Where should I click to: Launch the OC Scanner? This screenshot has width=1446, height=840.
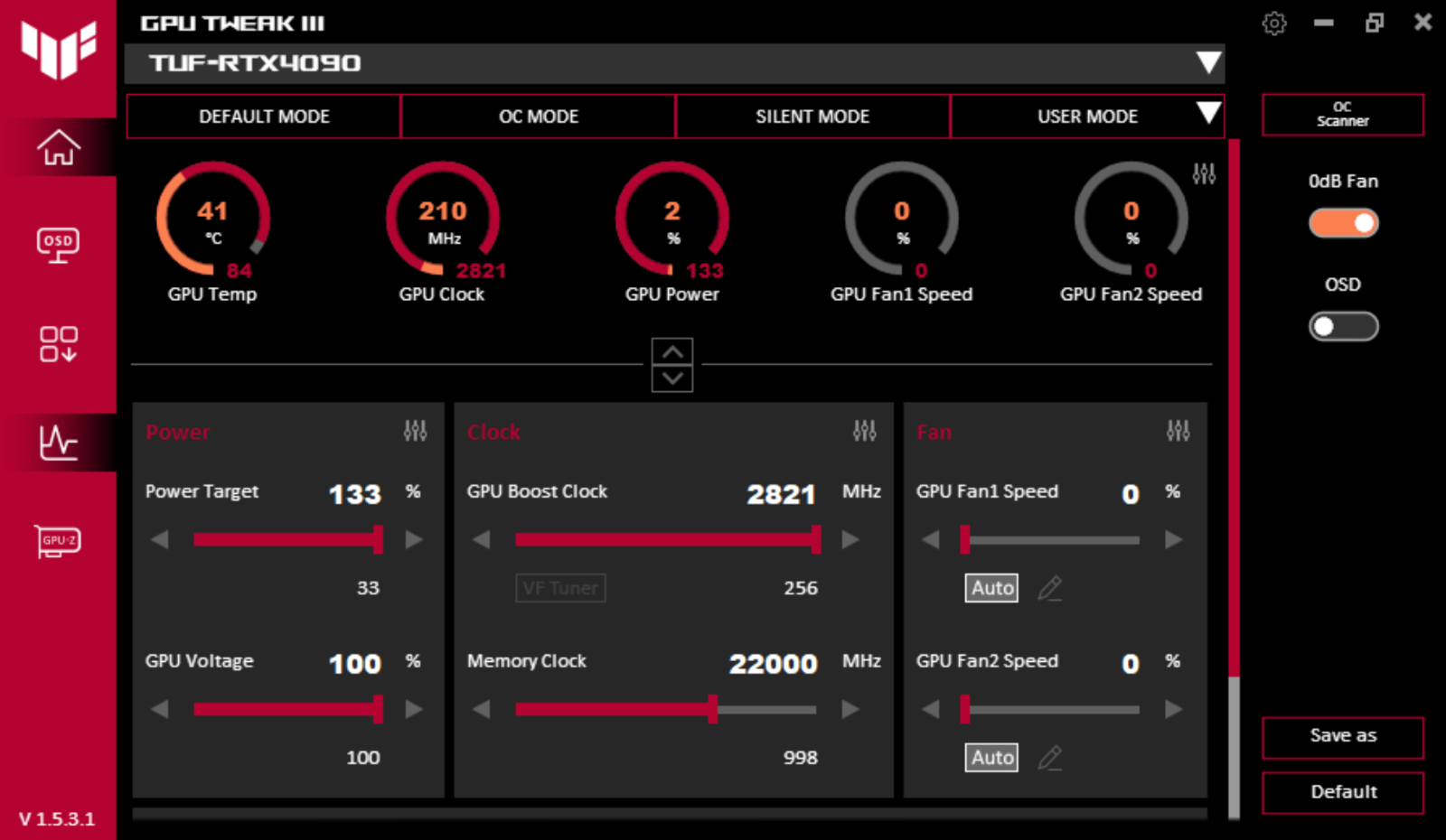(x=1342, y=115)
